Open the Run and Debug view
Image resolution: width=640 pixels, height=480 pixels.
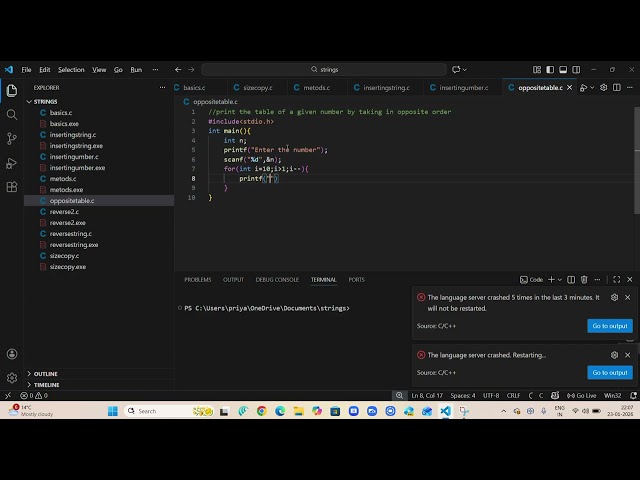pyautogui.click(x=12, y=163)
